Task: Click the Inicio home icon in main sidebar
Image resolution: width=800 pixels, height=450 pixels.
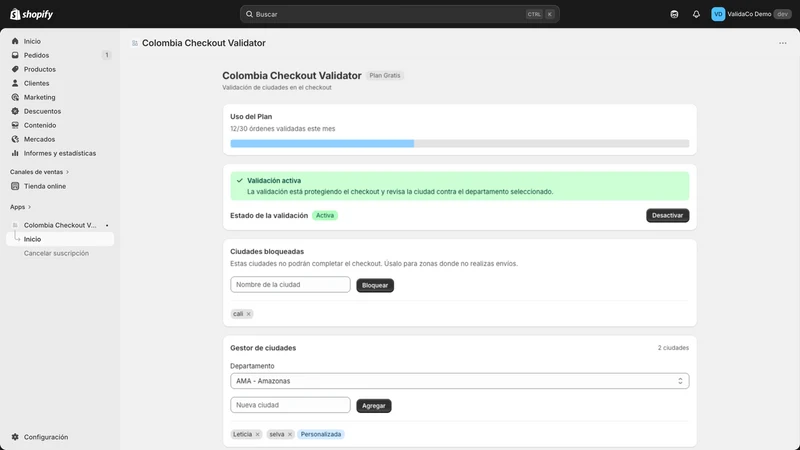Action: [x=15, y=41]
